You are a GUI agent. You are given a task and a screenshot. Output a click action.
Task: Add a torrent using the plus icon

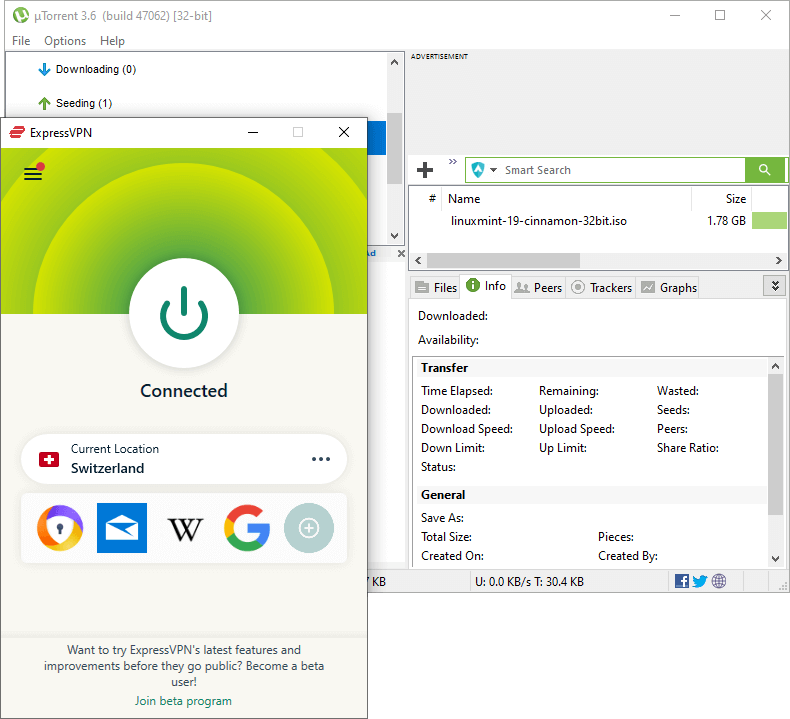(x=425, y=170)
